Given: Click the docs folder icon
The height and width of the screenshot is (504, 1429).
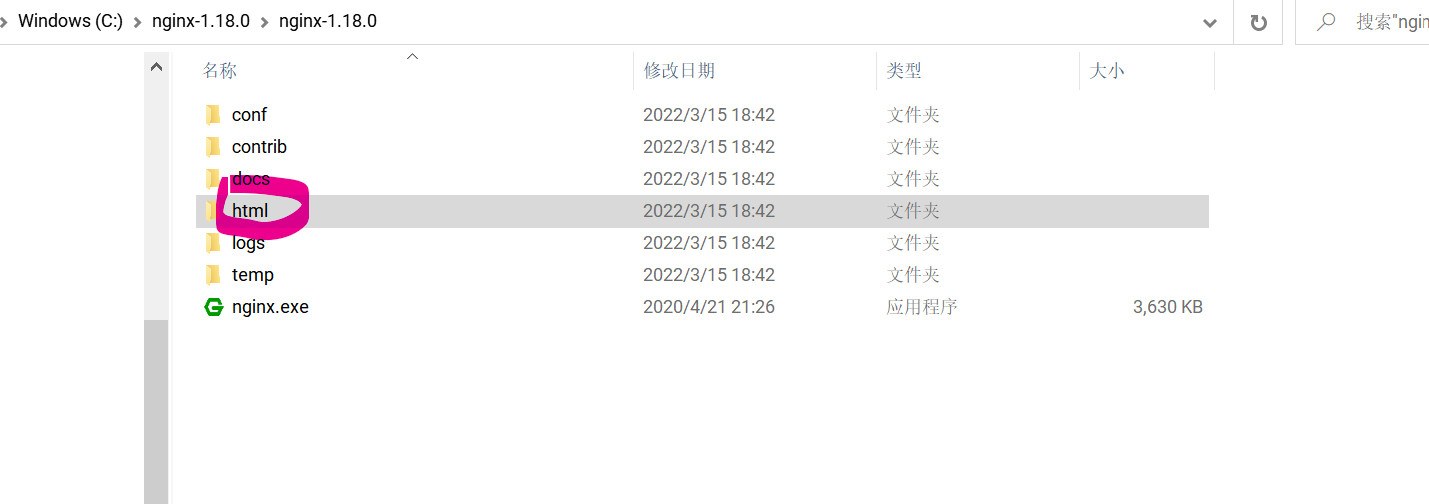Looking at the screenshot, I should click(x=212, y=179).
